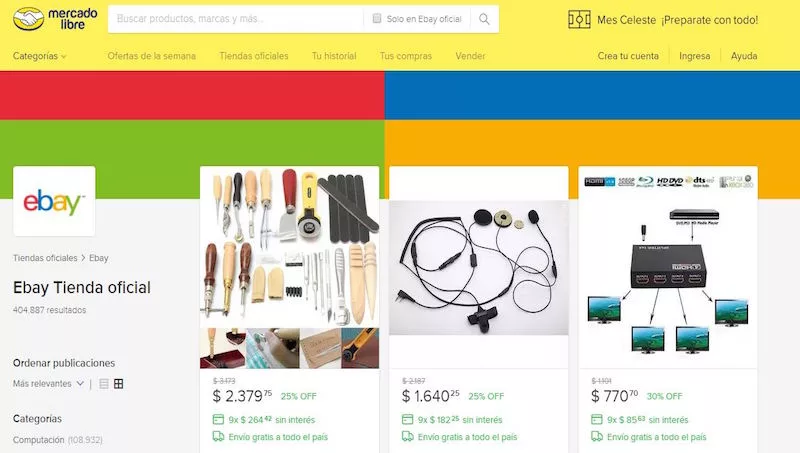Screen dimensions: 800x453
Task: Click the credit card icon under $1.640 item
Action: point(407,419)
